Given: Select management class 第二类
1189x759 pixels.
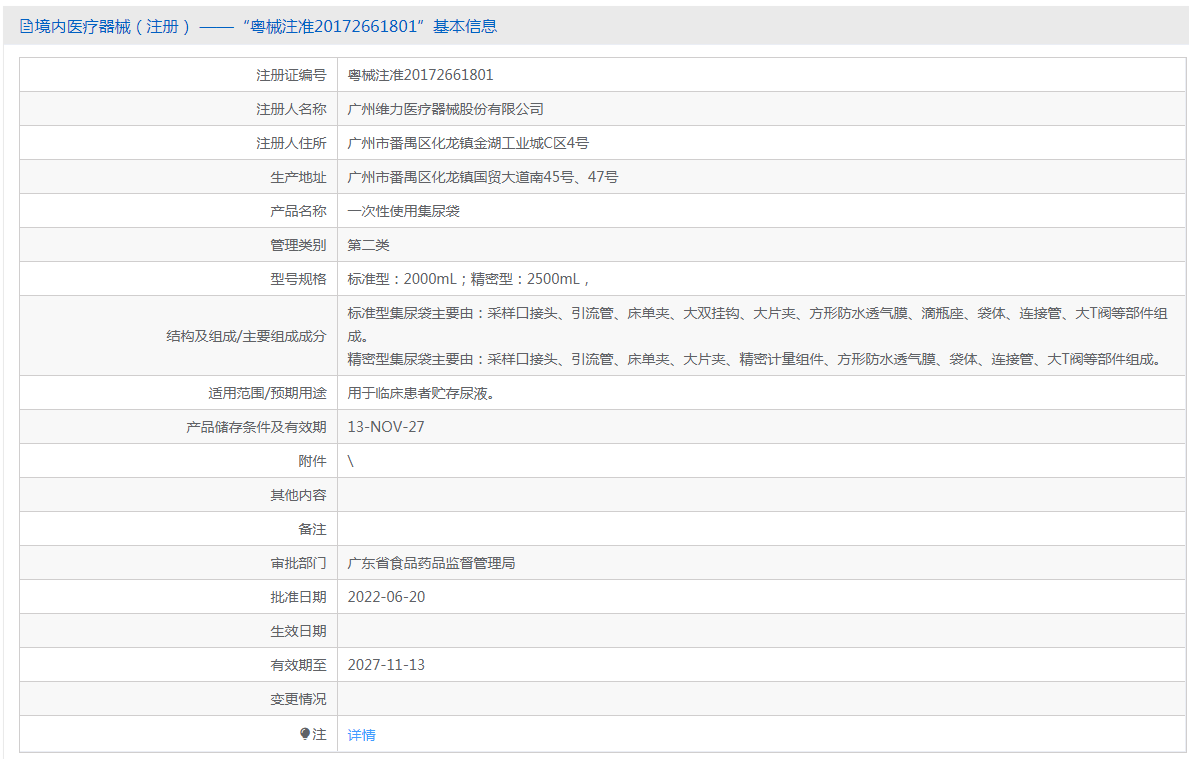Looking at the screenshot, I should [369, 246].
